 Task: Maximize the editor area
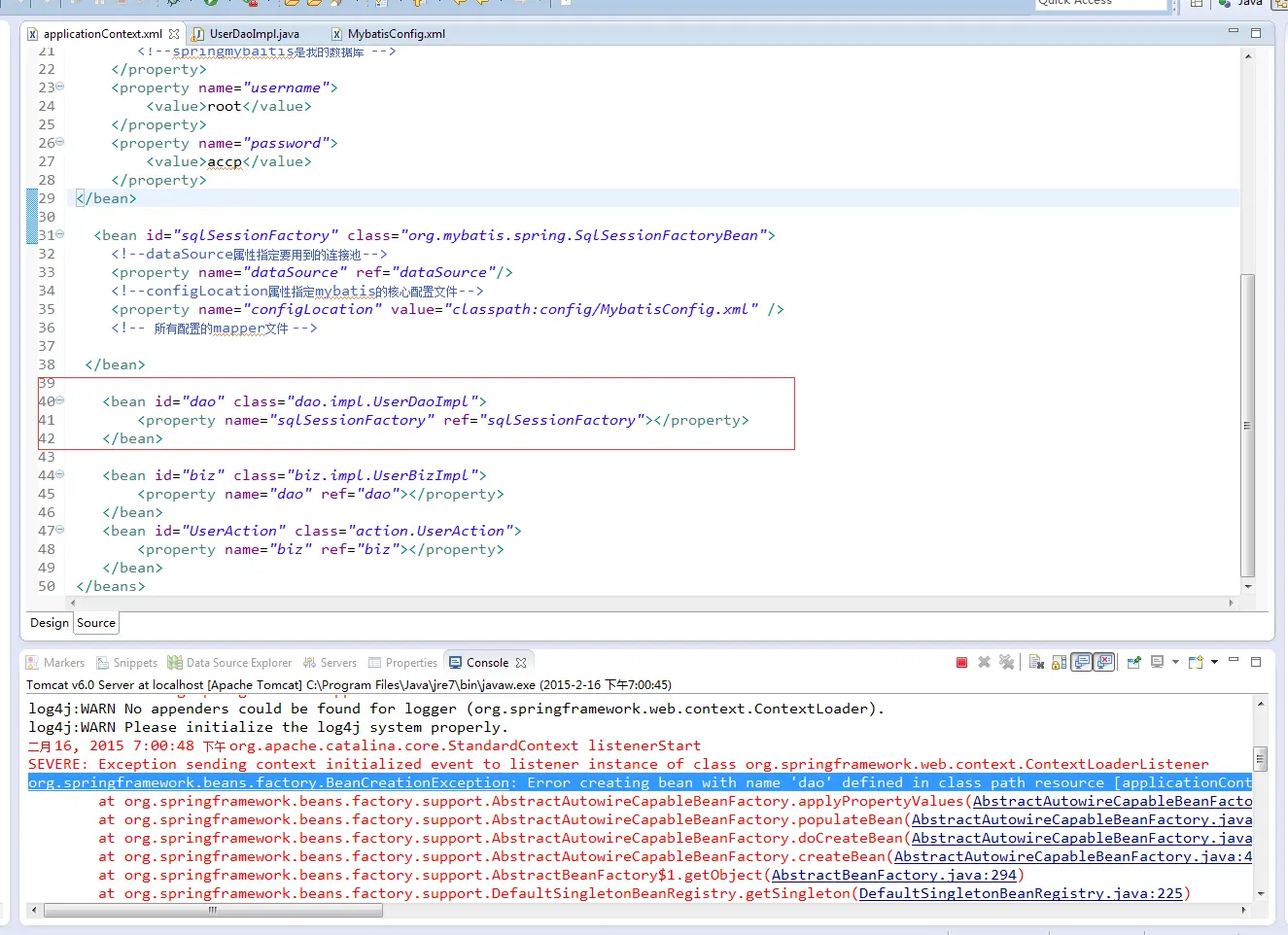[x=1256, y=33]
